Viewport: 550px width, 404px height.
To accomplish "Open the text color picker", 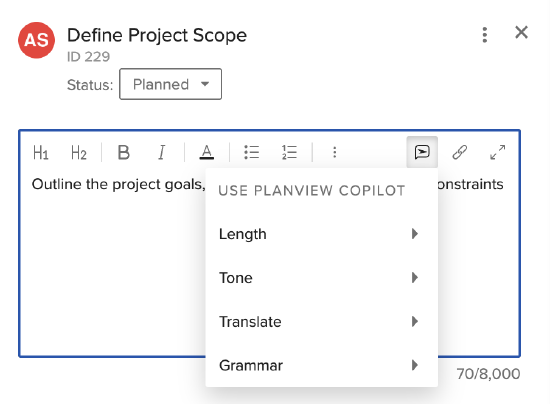I will coord(207,153).
